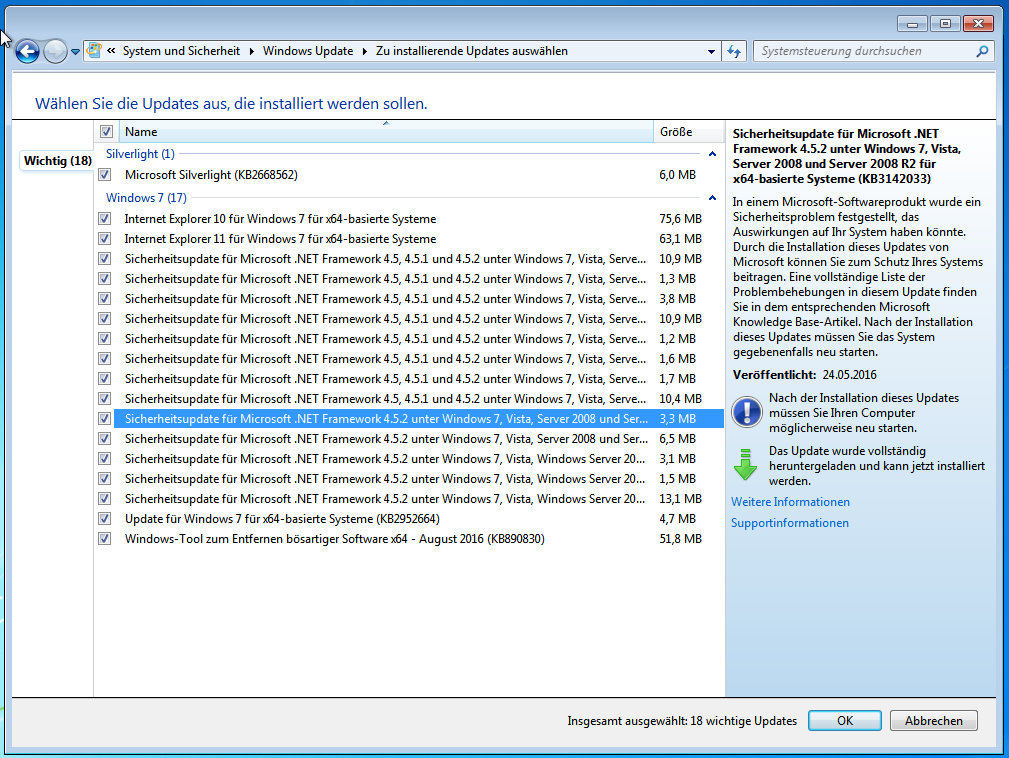Collapse the Windows 7 (17) group
Image resolution: width=1009 pixels, height=758 pixels.
point(712,198)
